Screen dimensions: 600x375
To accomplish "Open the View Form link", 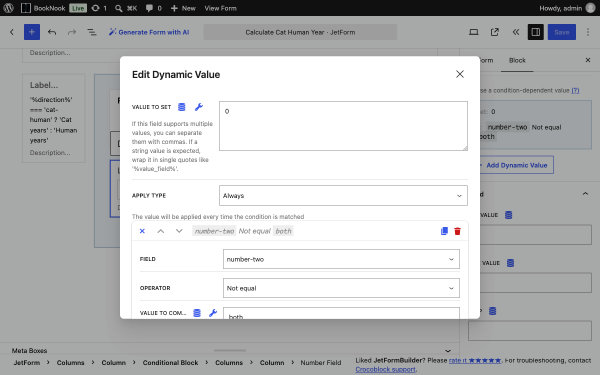I will [x=220, y=8].
